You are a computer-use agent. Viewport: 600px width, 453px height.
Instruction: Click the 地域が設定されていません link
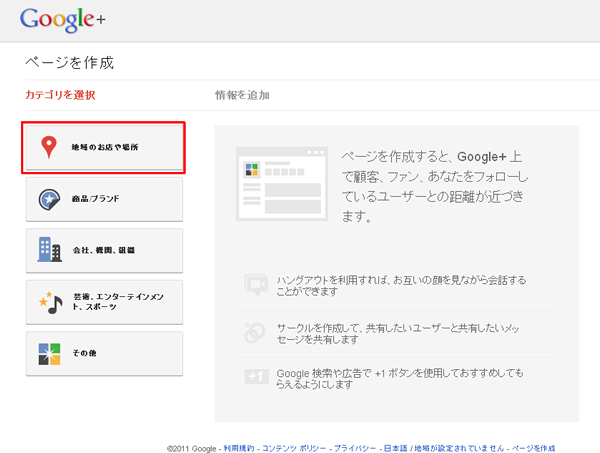tap(459, 448)
